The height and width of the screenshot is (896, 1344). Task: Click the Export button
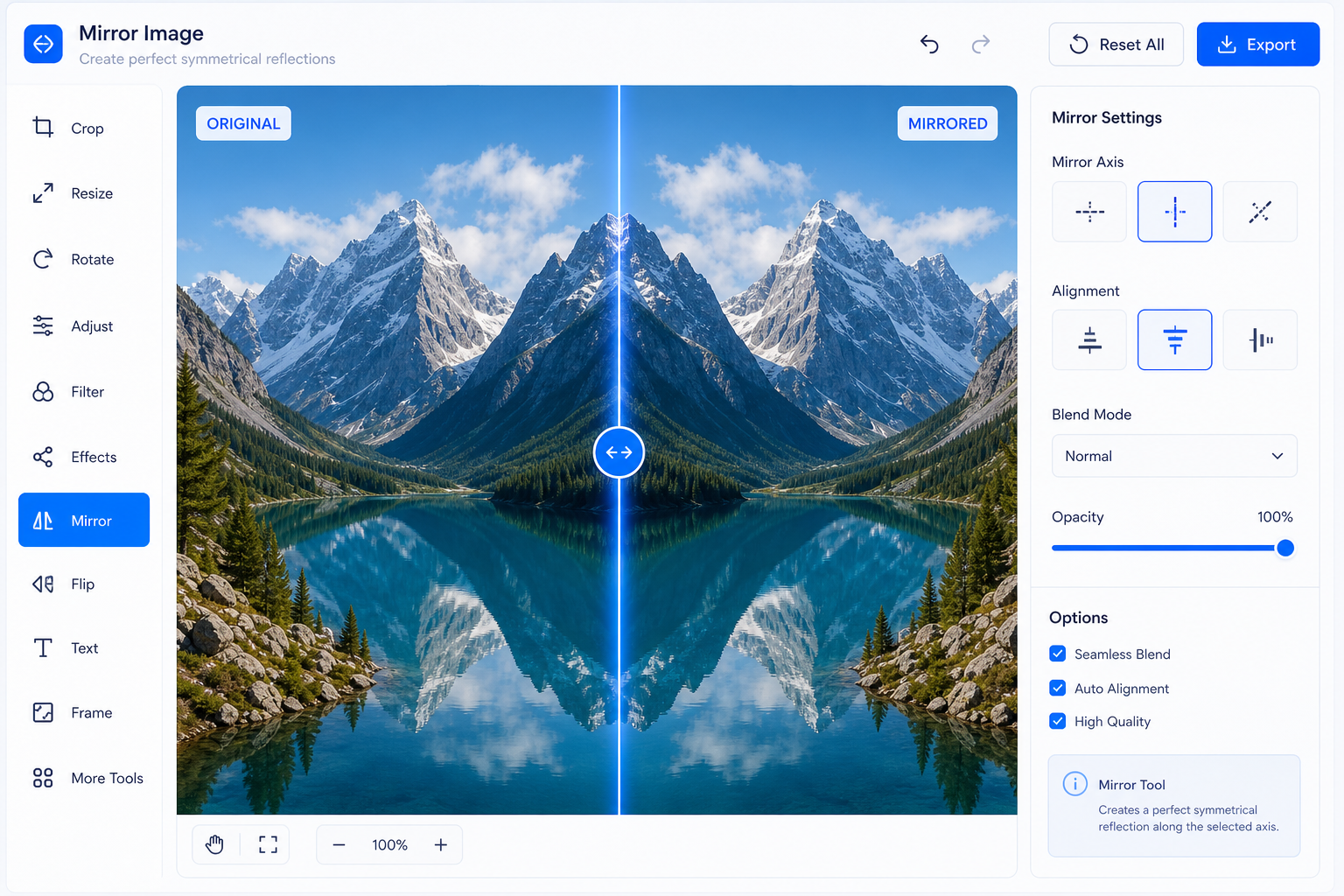(1258, 45)
